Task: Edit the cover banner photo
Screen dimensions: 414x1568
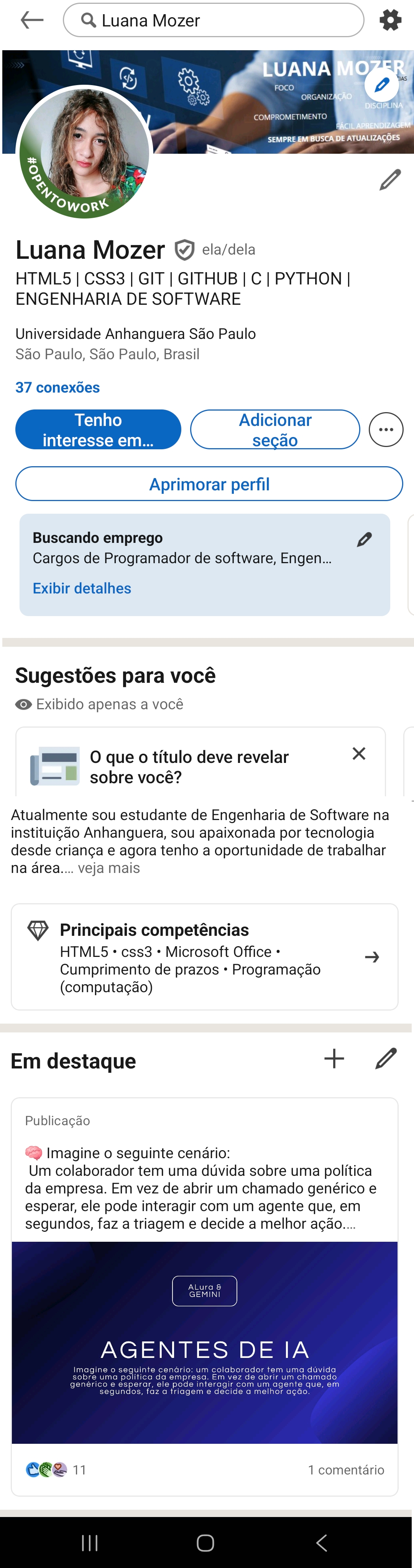Action: tap(382, 85)
